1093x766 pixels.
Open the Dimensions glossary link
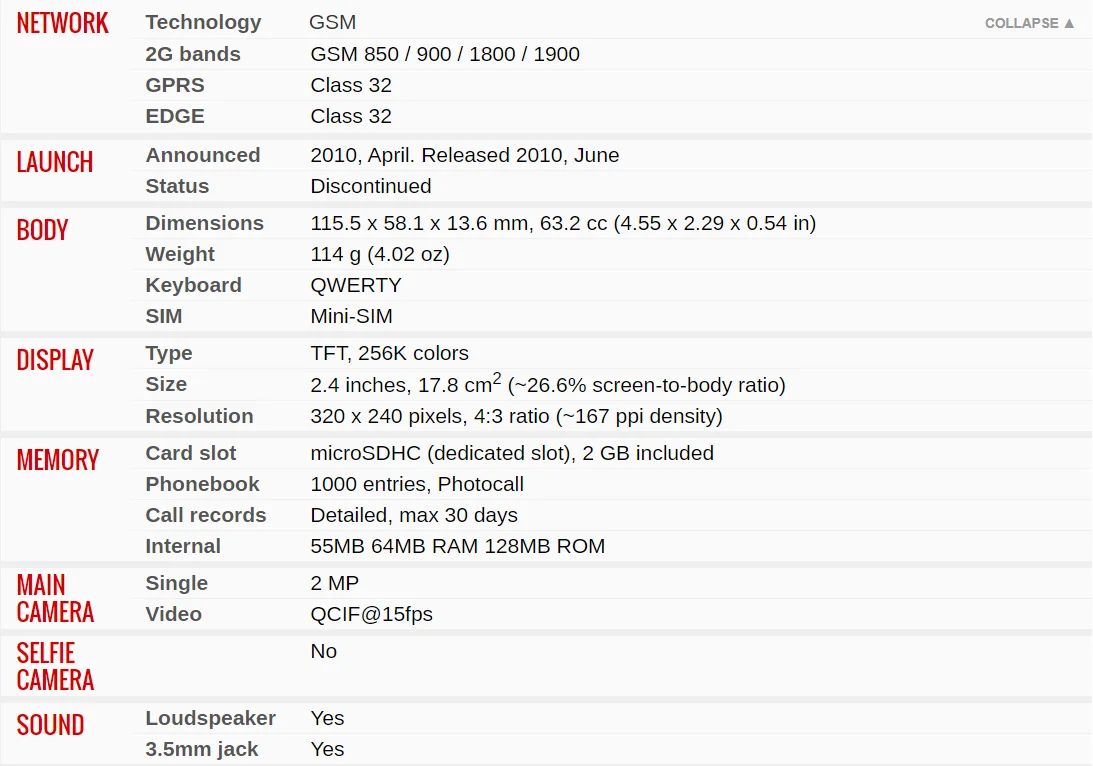pyautogui.click(x=204, y=223)
